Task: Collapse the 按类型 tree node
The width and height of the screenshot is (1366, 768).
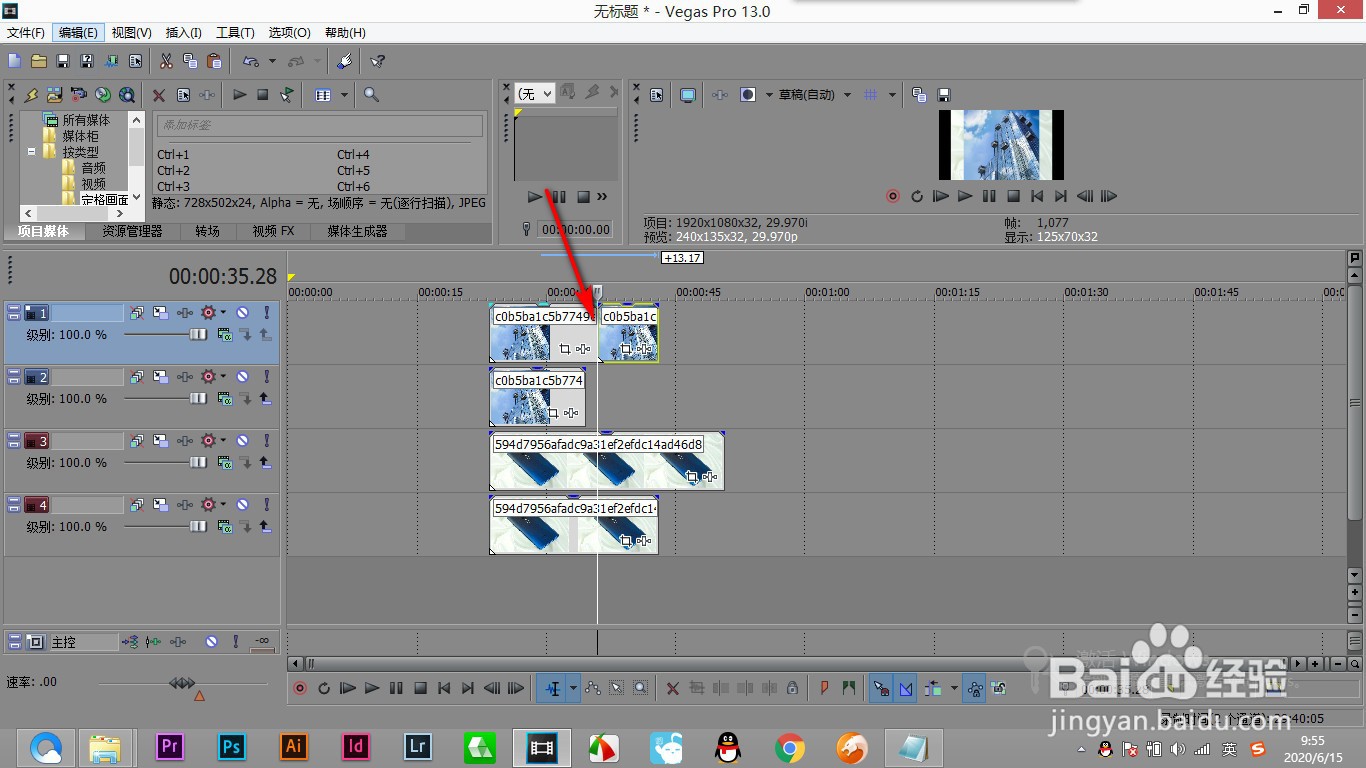Action: click(x=31, y=152)
